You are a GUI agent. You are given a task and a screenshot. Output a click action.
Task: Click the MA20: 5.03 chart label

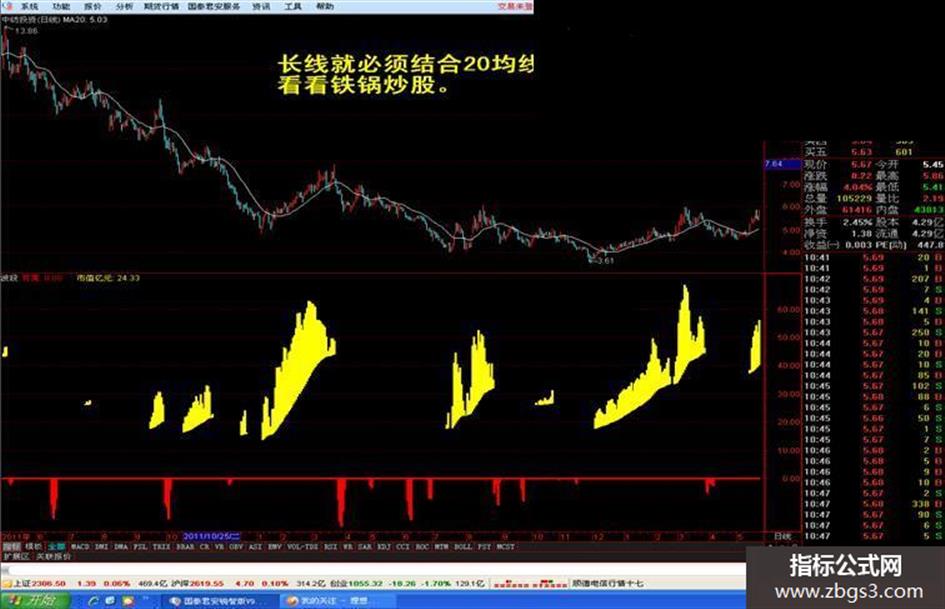pos(85,20)
